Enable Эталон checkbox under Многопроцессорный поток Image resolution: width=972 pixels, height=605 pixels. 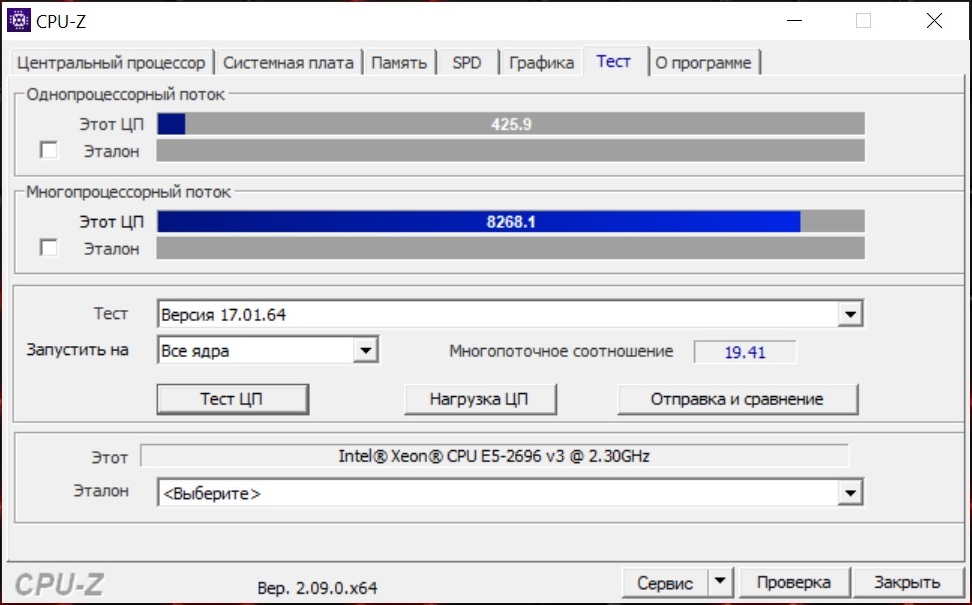(48, 247)
